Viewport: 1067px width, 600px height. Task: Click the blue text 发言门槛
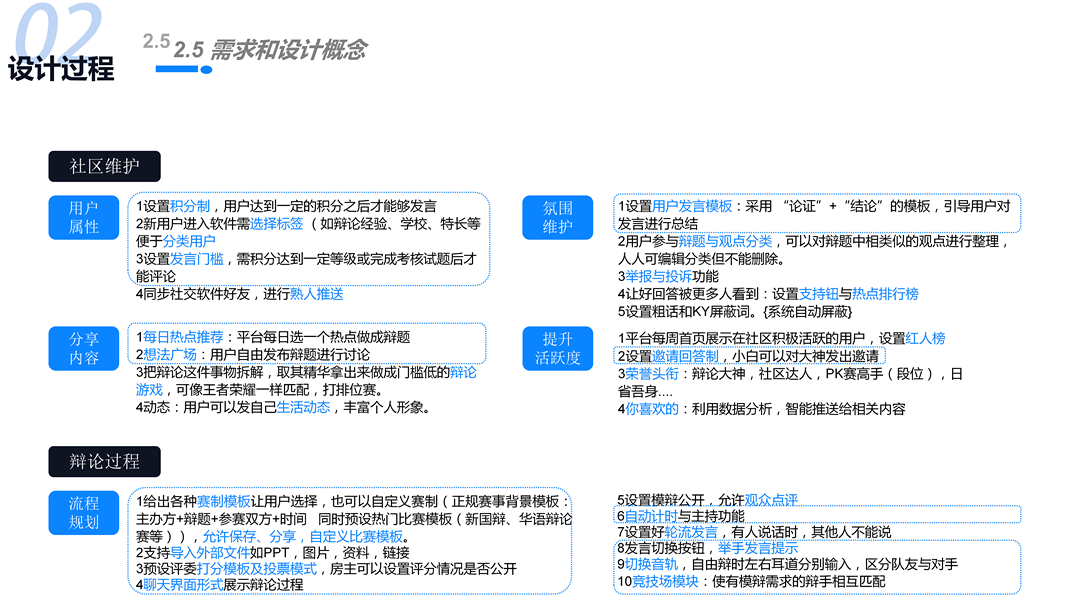tap(197, 259)
